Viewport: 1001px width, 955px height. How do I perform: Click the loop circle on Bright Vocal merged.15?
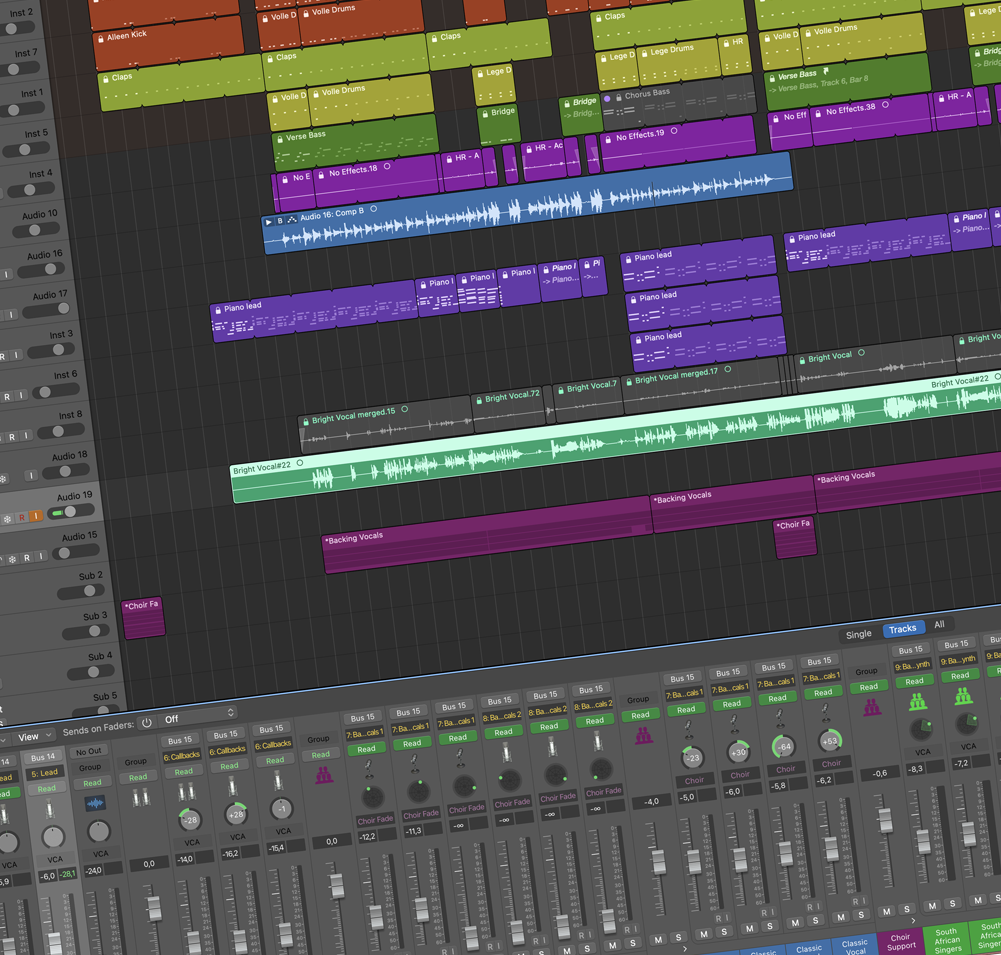click(x=405, y=409)
